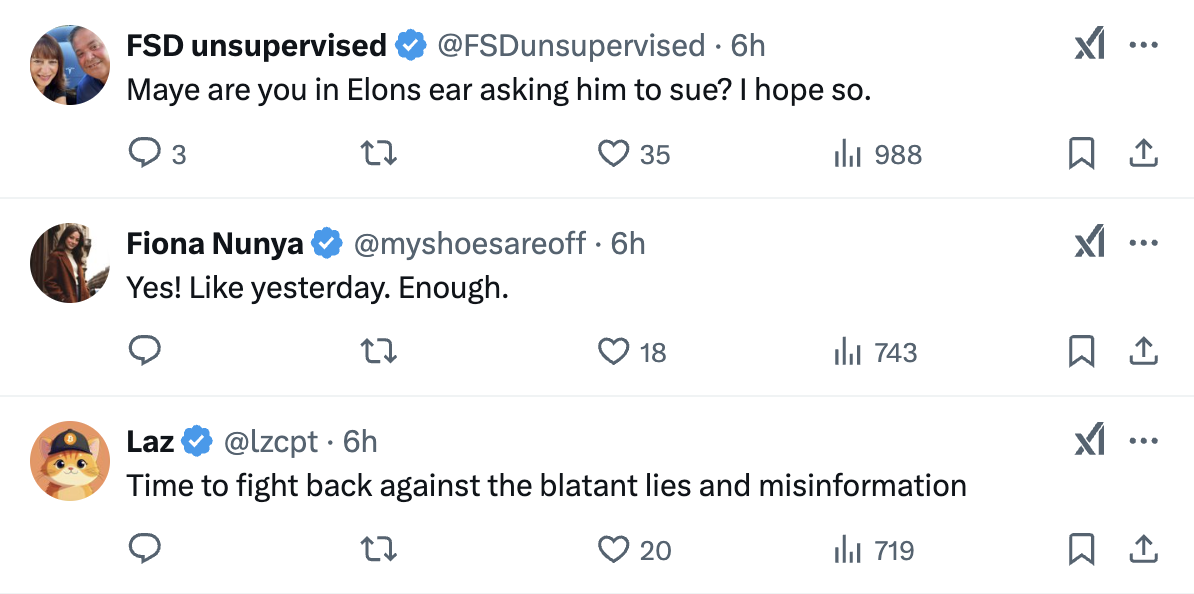Open Grok icon on FSD unsupervised's post
1194x594 pixels.
(x=1088, y=46)
